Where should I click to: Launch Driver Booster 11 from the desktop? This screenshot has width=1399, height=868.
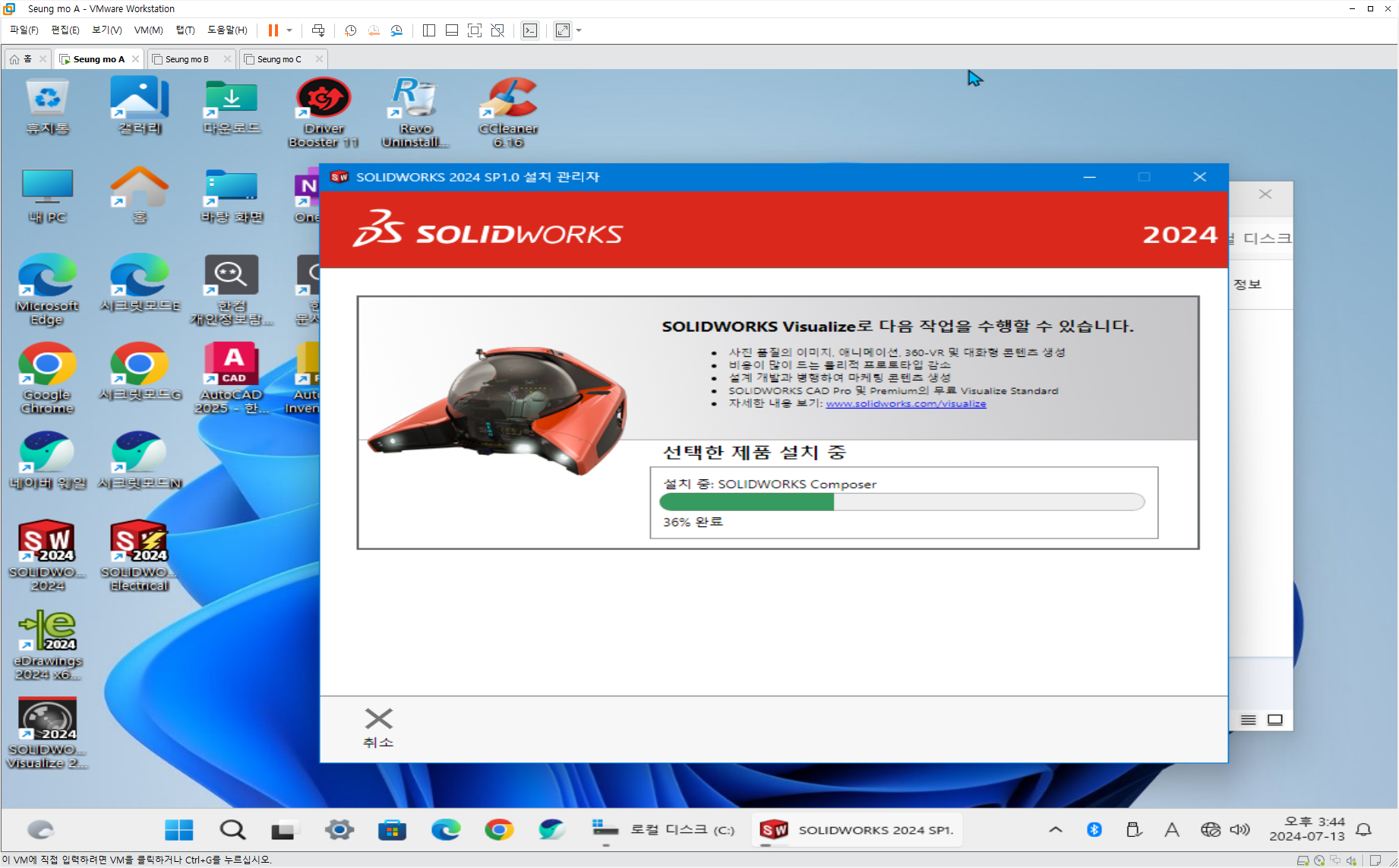pos(324,112)
